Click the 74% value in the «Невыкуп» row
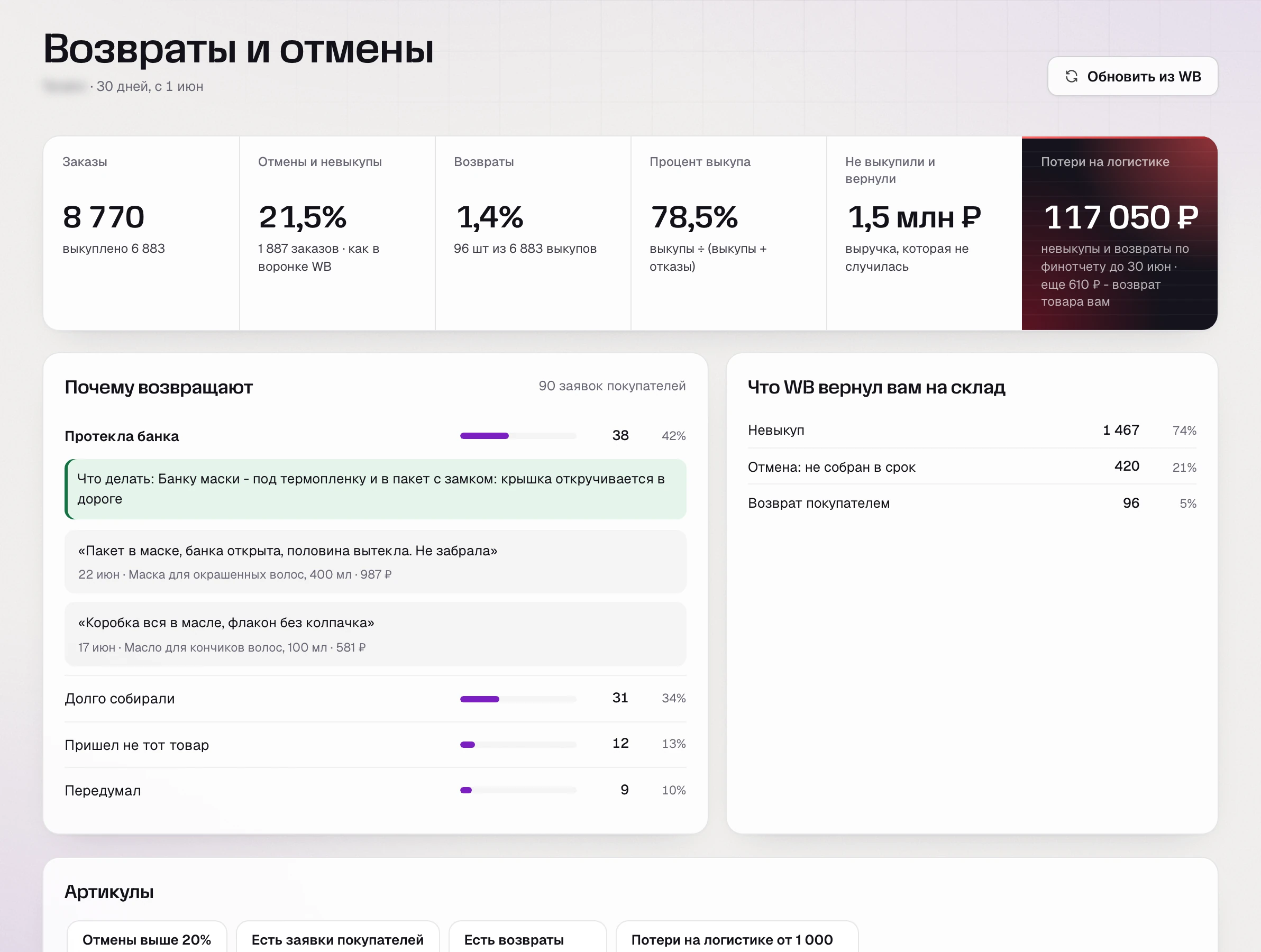The width and height of the screenshot is (1261, 952). (x=1185, y=431)
